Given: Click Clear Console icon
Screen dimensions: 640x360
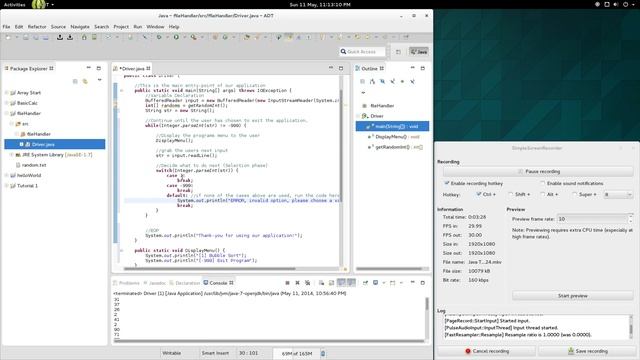Looking at the screenshot, I should click(322, 282).
